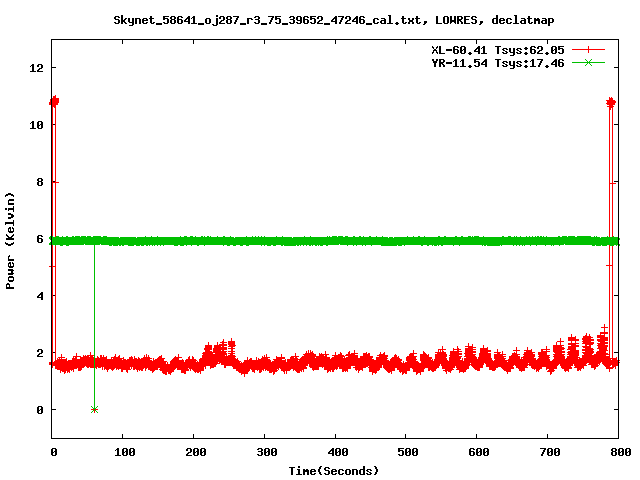Click the y-axis tick label 10
This screenshot has height=480, width=640.
click(x=36, y=125)
